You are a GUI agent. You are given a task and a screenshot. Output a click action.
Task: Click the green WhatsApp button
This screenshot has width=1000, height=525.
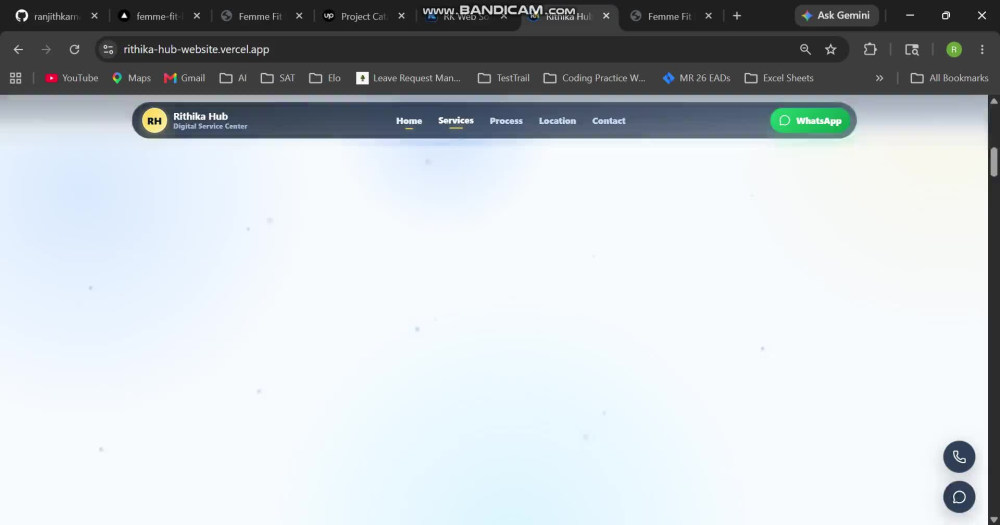810,121
